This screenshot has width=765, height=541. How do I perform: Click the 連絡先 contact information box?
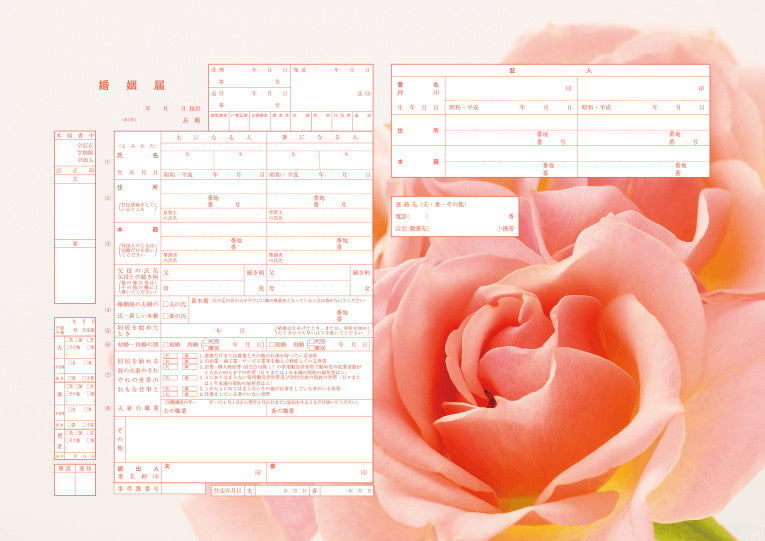(x=454, y=216)
